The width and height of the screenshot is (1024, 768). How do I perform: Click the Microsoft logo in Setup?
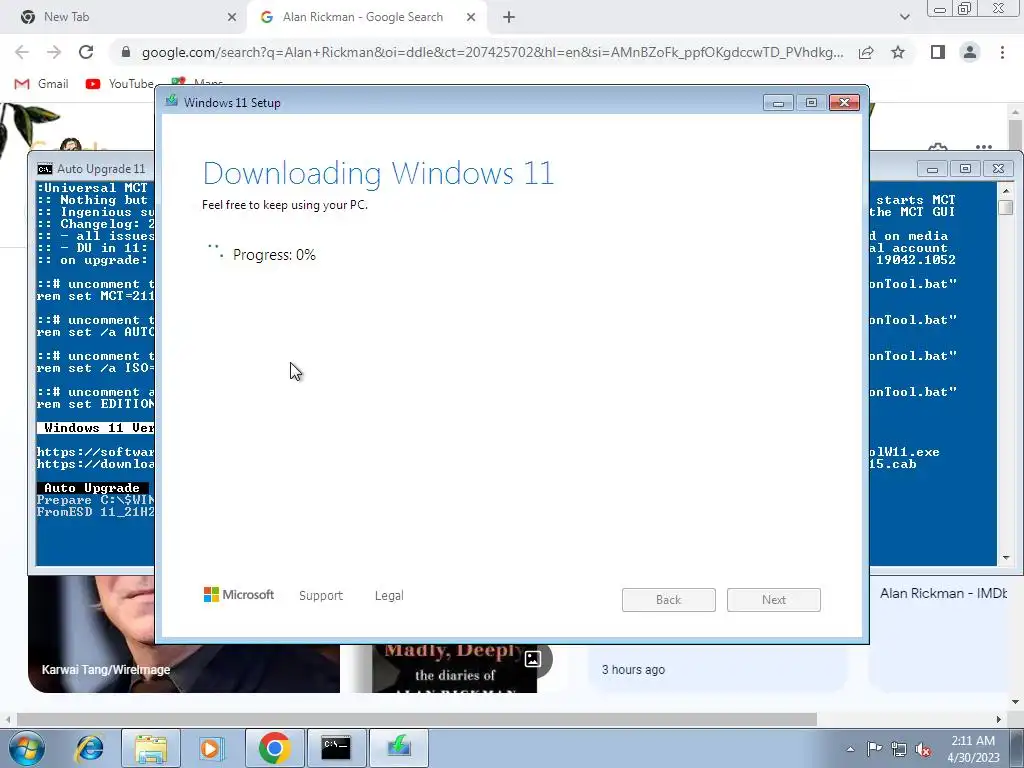coord(239,595)
